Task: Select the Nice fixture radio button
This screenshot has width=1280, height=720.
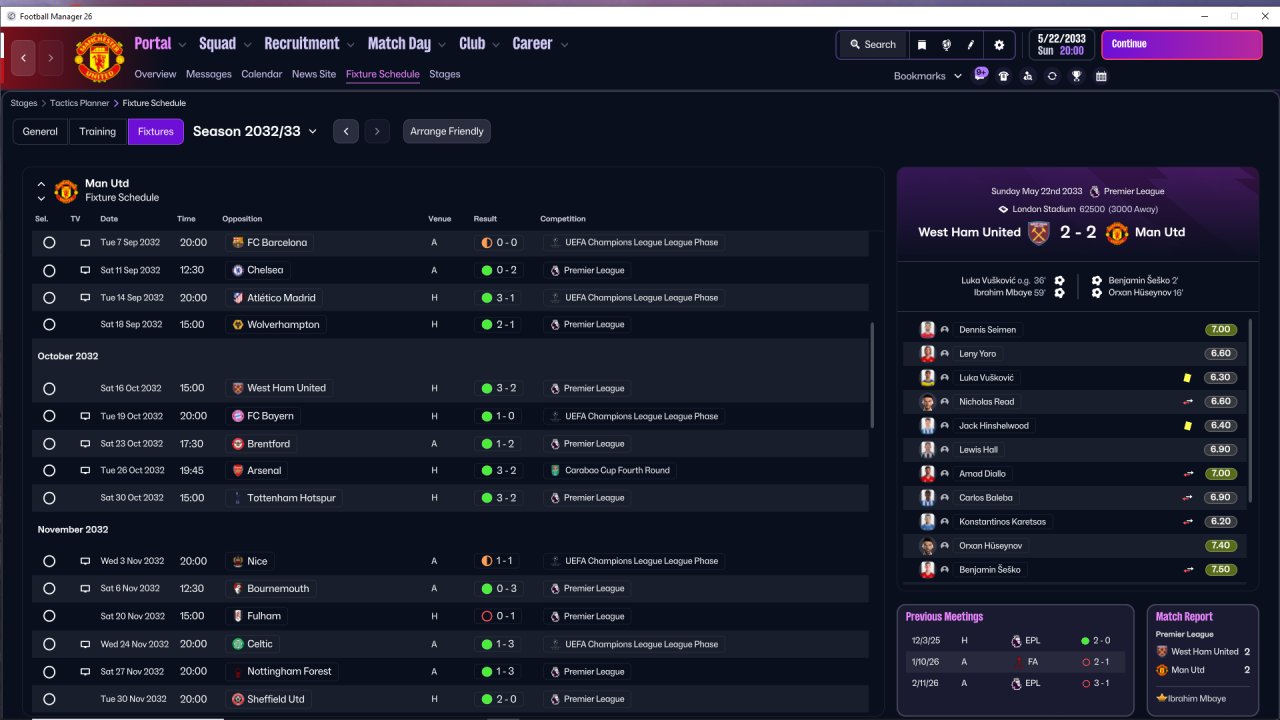Action: click(x=49, y=562)
